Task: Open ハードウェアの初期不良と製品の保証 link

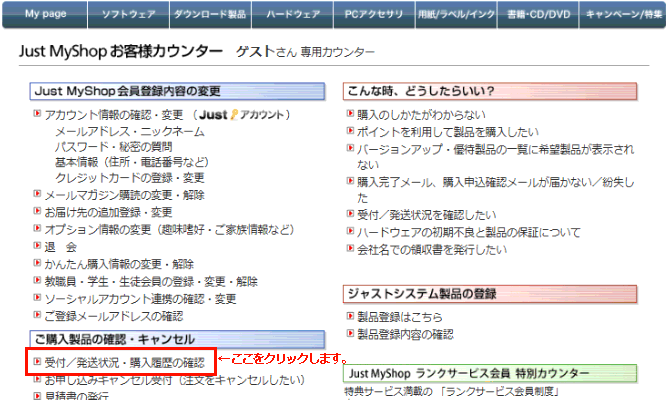Action: coord(469,232)
